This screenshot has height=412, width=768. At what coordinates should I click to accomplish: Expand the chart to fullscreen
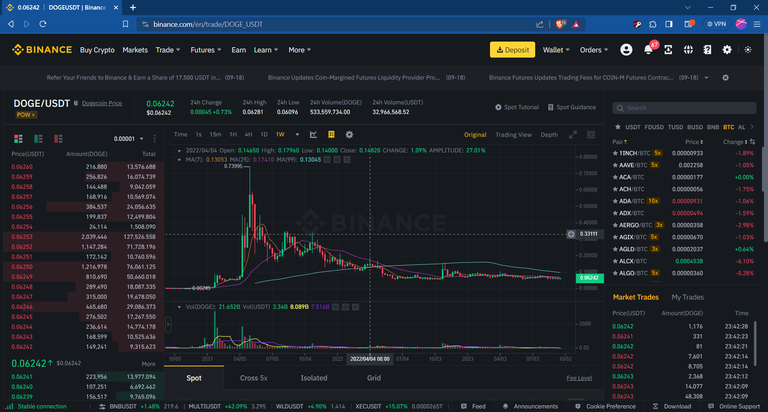(x=573, y=134)
